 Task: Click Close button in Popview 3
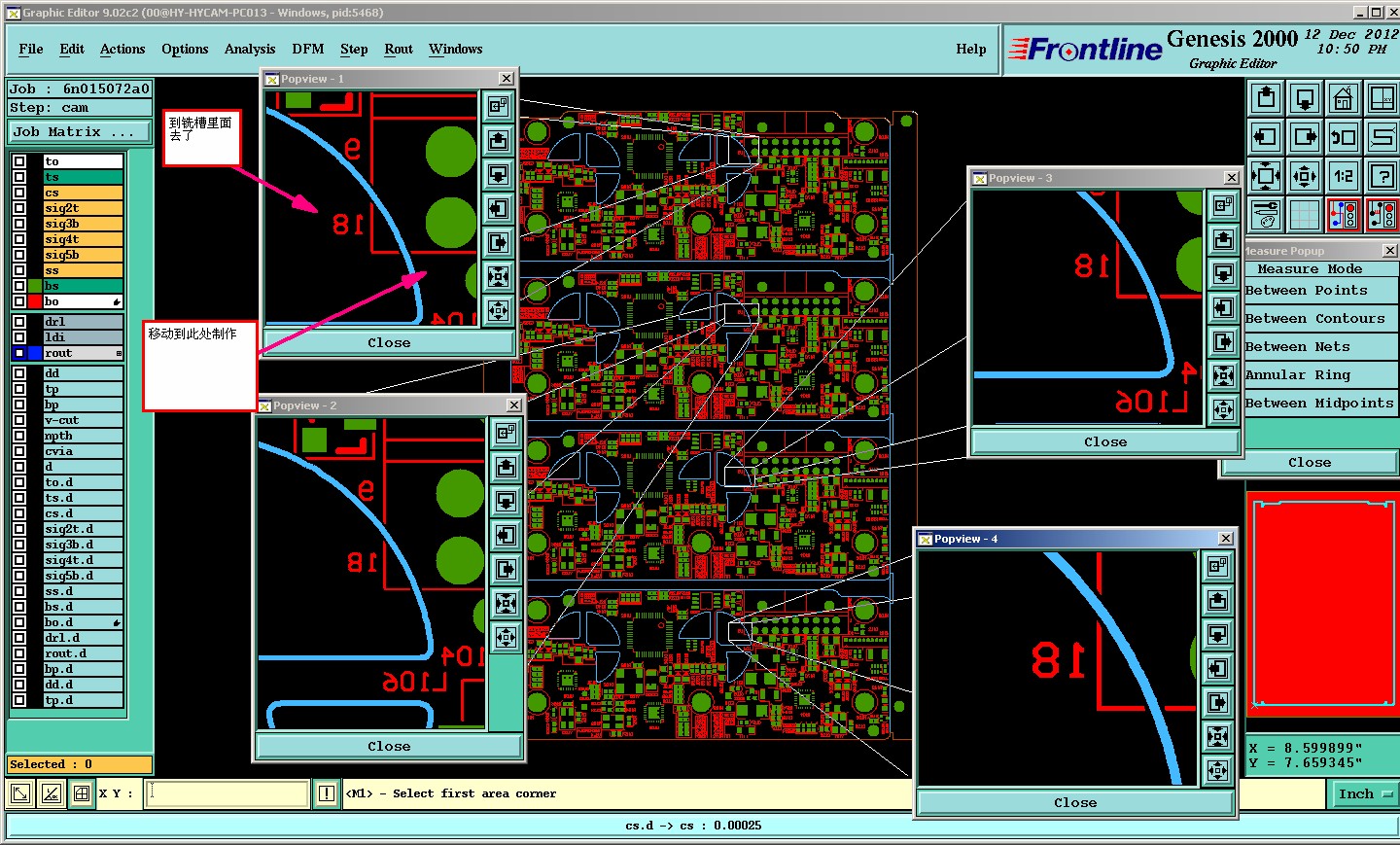[1105, 441]
